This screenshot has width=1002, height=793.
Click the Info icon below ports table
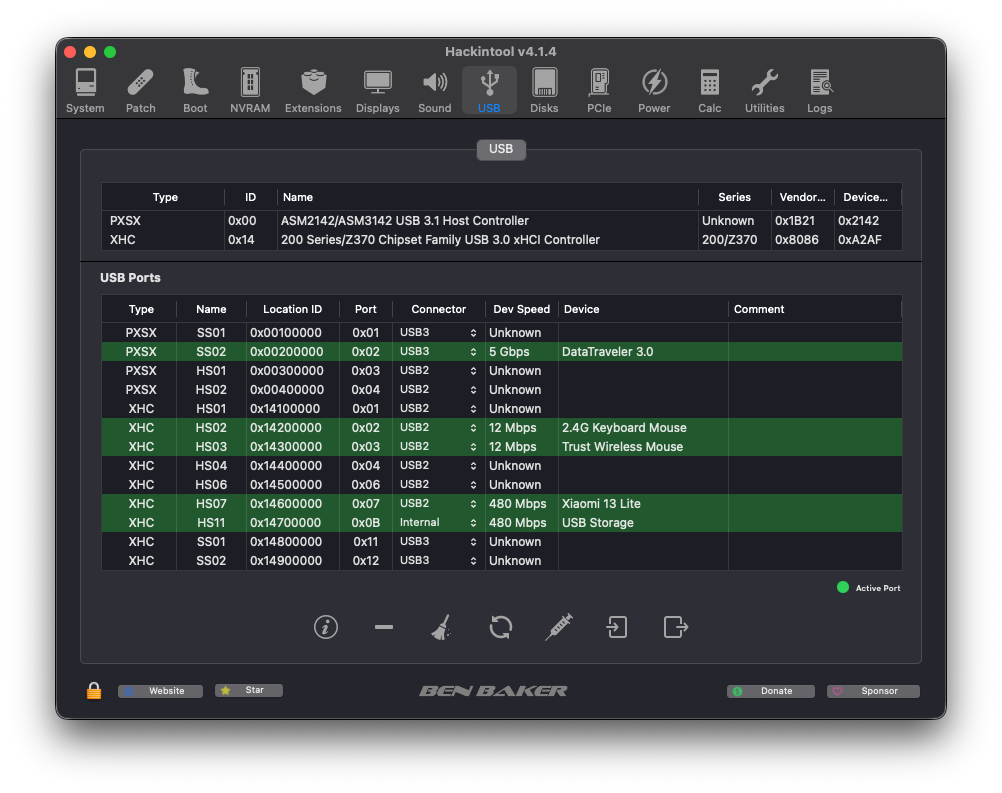(x=326, y=627)
